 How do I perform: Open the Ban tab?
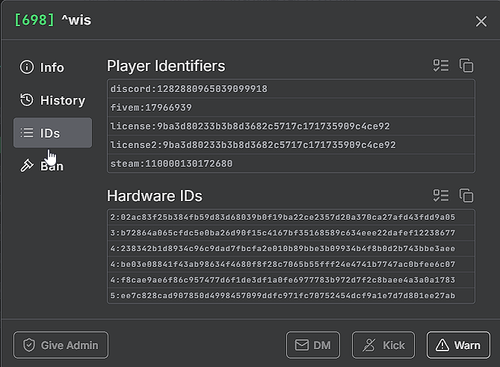point(52,166)
